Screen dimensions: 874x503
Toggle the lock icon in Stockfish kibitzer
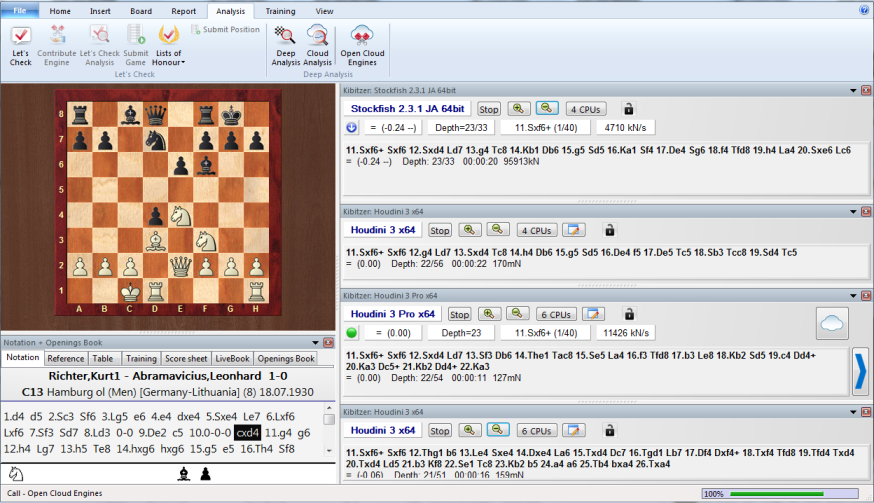(628, 109)
